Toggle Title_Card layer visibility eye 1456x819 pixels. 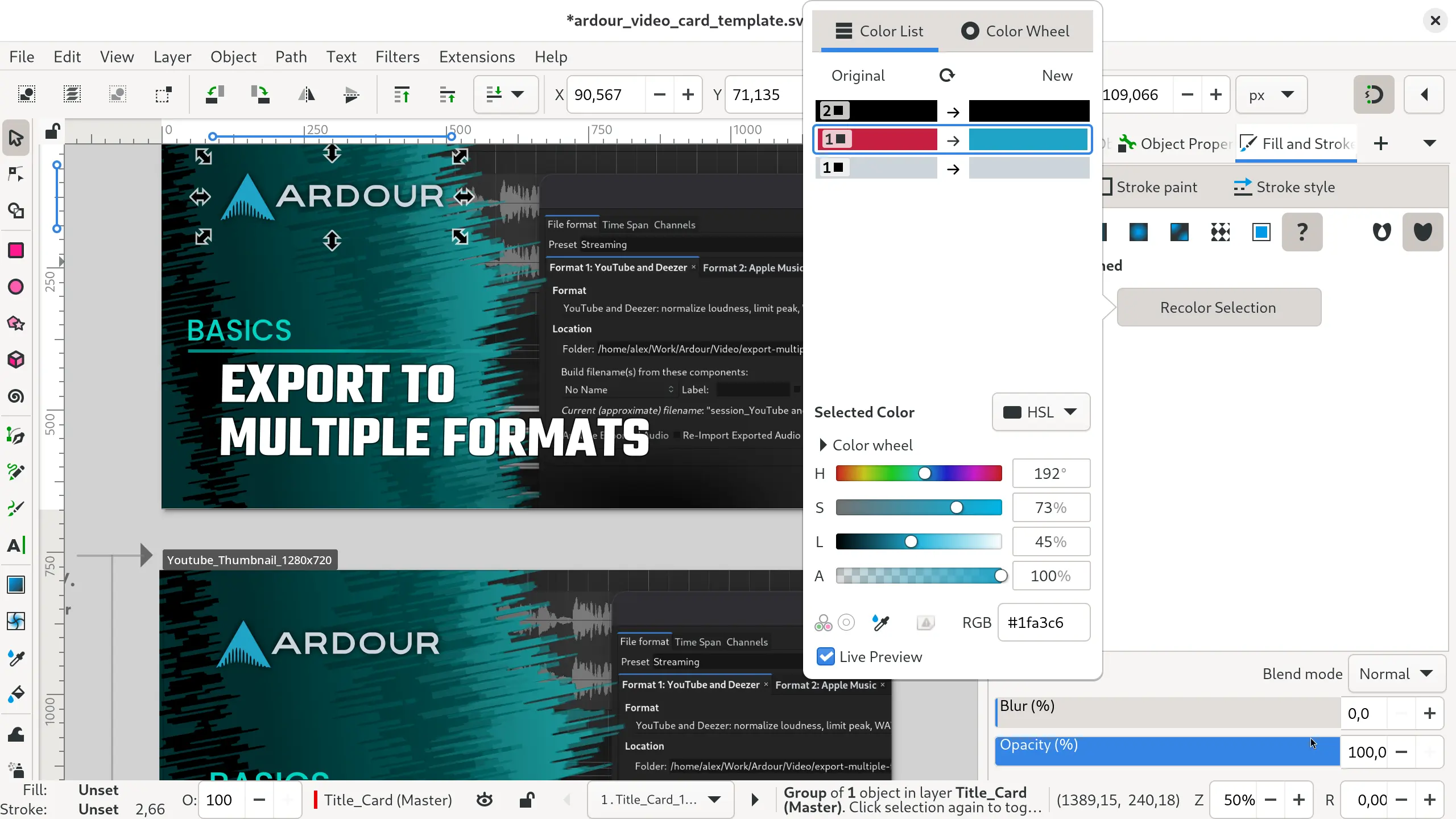pyautogui.click(x=485, y=800)
